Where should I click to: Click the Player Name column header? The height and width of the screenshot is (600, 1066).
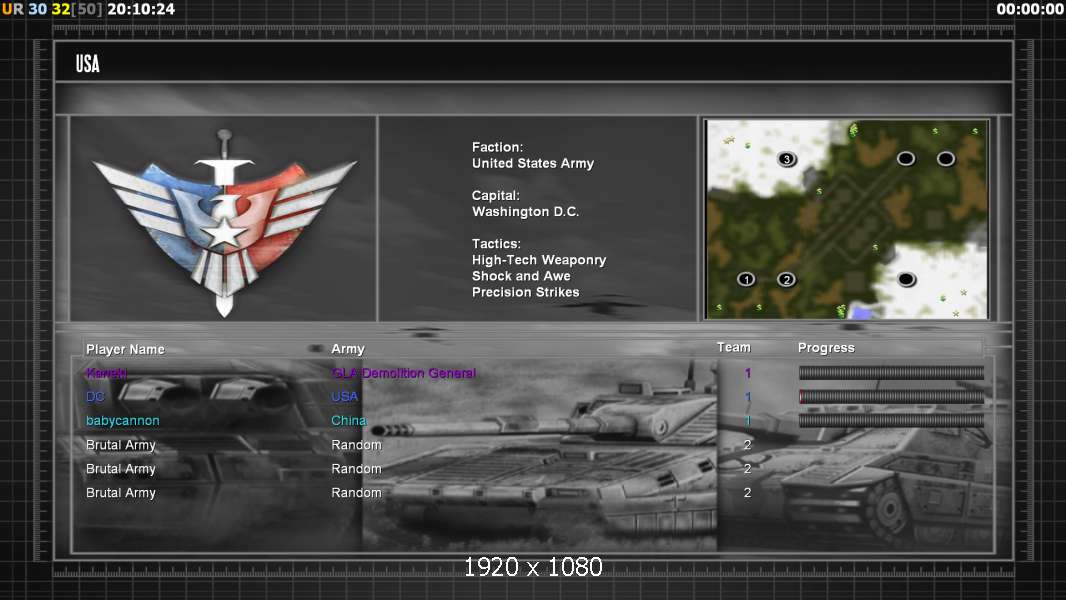(x=125, y=349)
